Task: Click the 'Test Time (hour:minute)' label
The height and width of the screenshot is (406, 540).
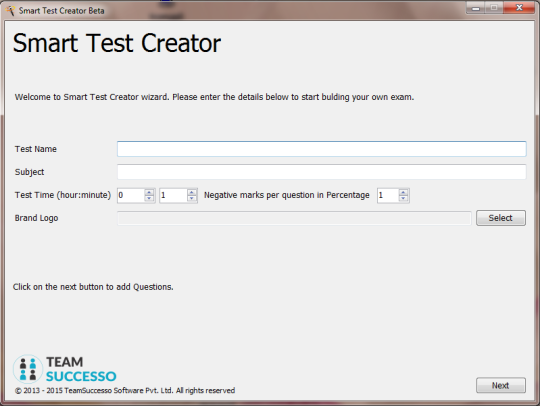Action: click(x=63, y=195)
